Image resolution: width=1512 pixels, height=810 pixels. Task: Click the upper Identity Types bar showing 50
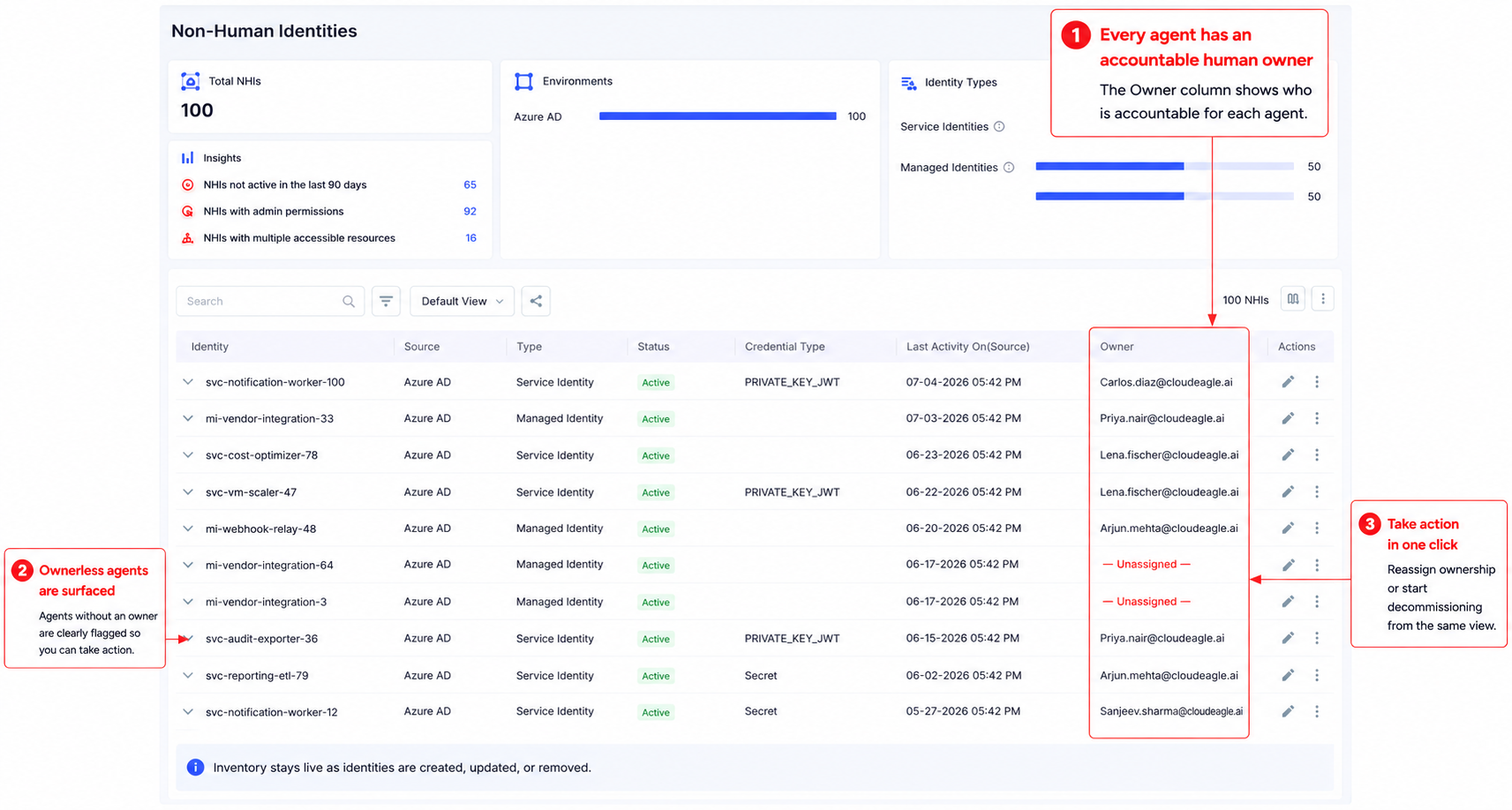point(1164,166)
